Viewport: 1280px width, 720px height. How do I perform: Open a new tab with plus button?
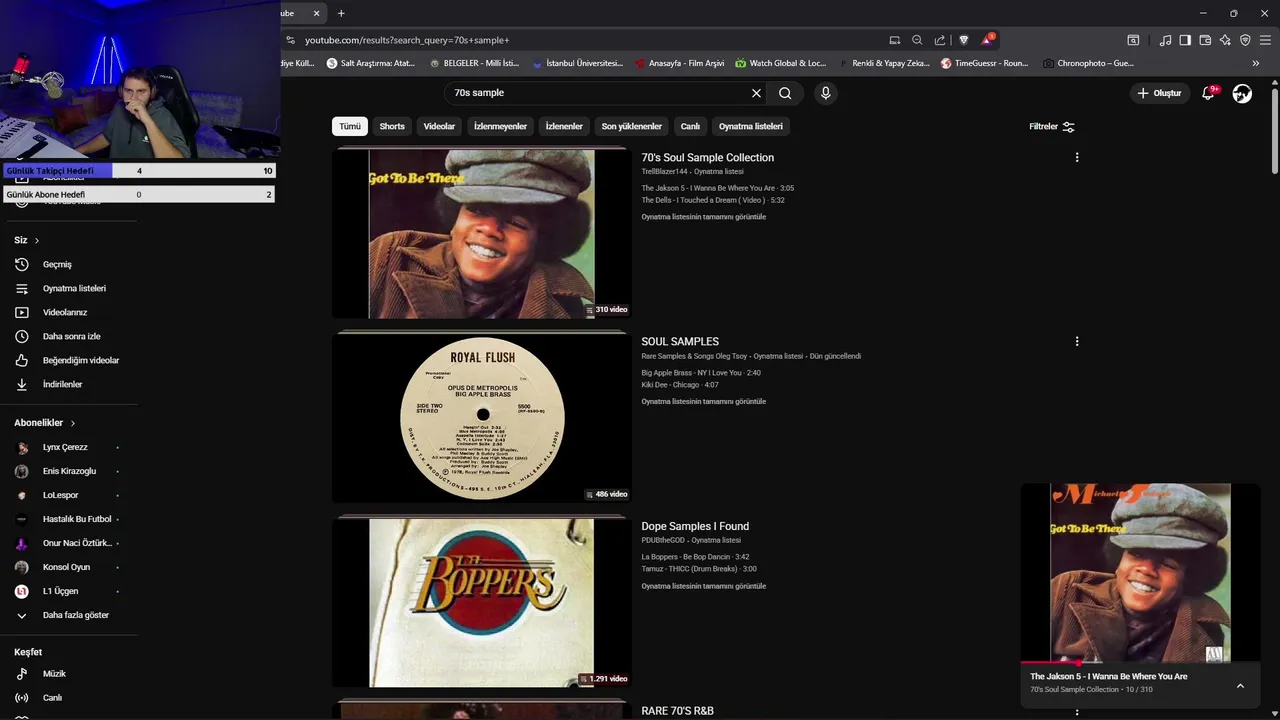click(341, 13)
